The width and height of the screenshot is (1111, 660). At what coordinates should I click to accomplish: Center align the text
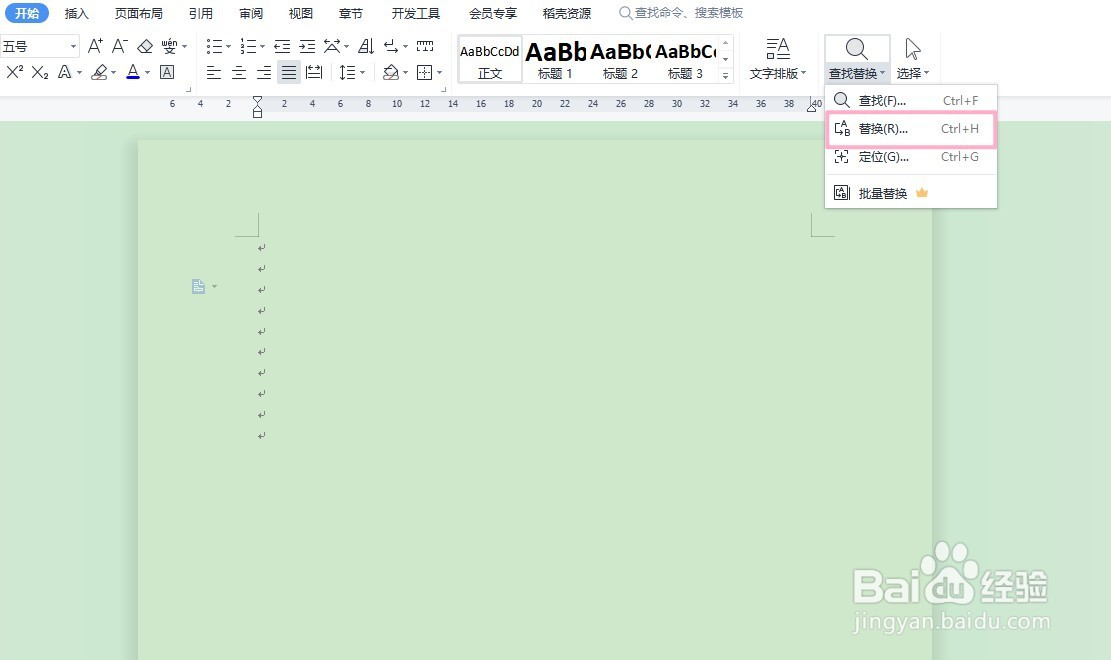coord(239,72)
